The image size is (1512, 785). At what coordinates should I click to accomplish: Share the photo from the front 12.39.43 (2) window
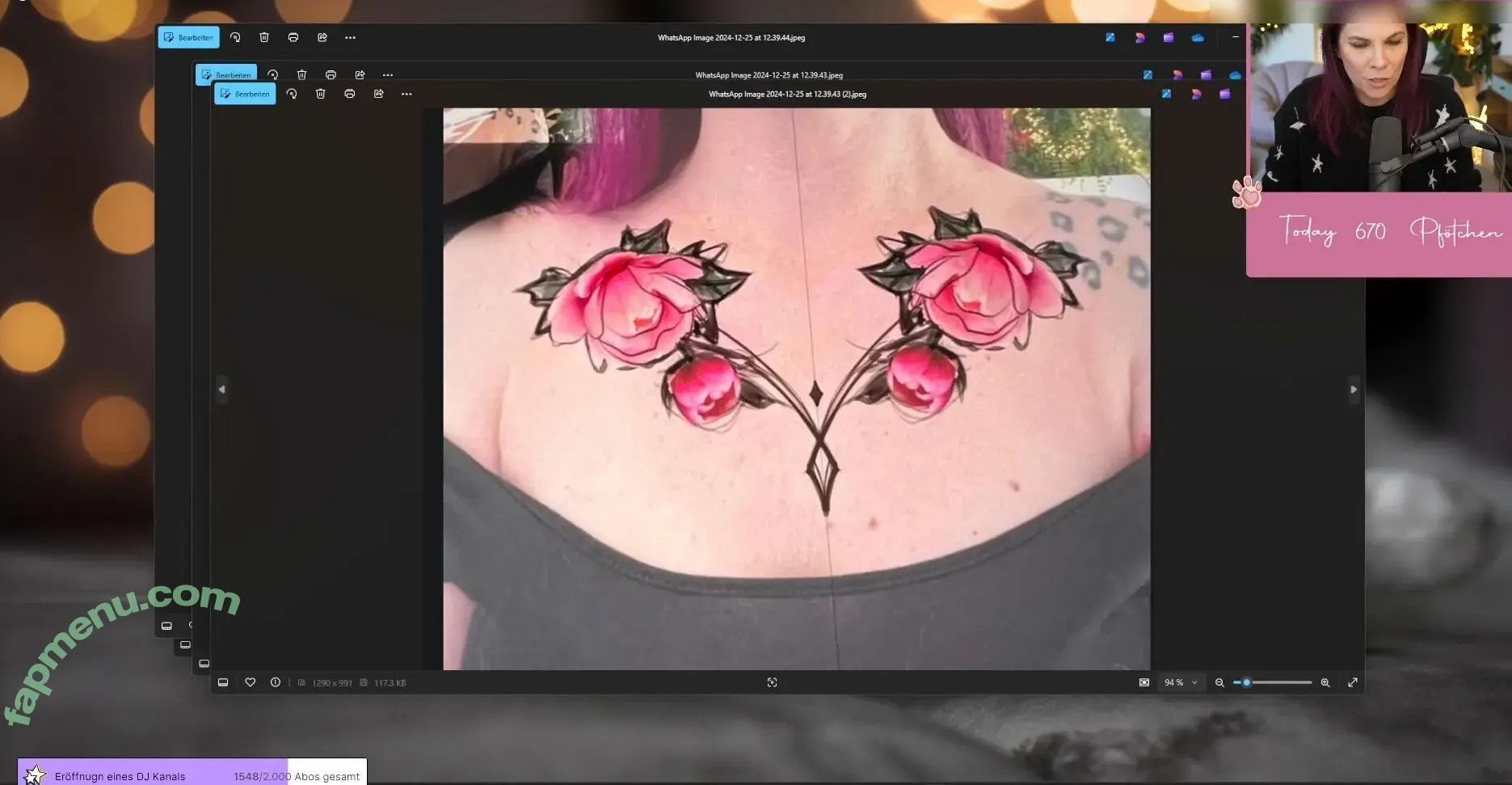(x=379, y=94)
